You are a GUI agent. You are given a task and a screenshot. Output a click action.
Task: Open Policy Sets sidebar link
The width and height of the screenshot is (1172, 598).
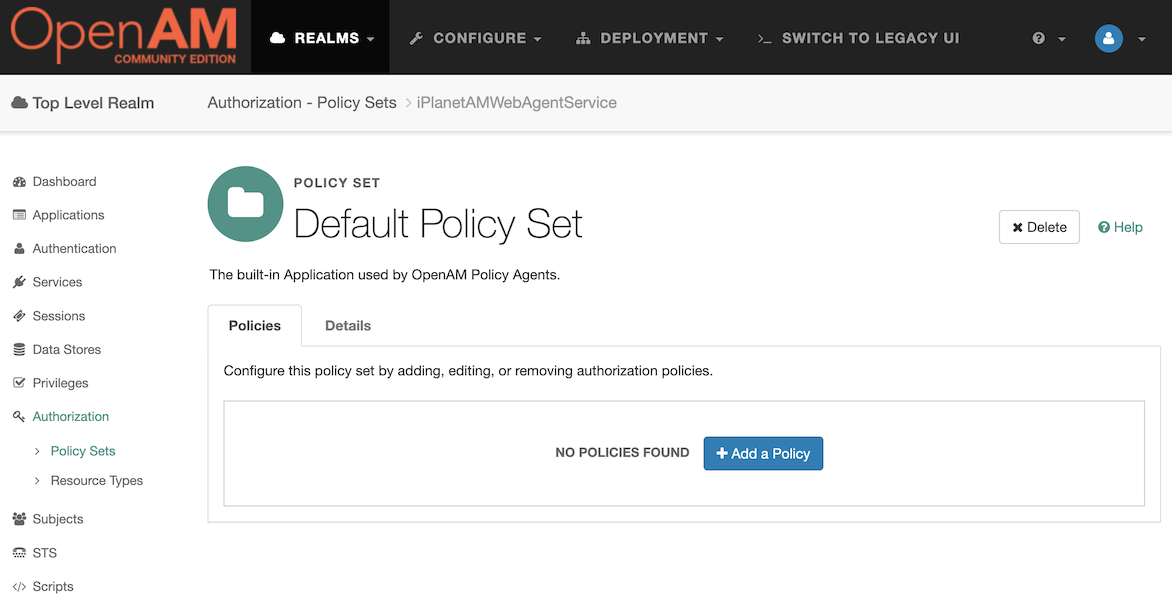pyautogui.click(x=83, y=451)
